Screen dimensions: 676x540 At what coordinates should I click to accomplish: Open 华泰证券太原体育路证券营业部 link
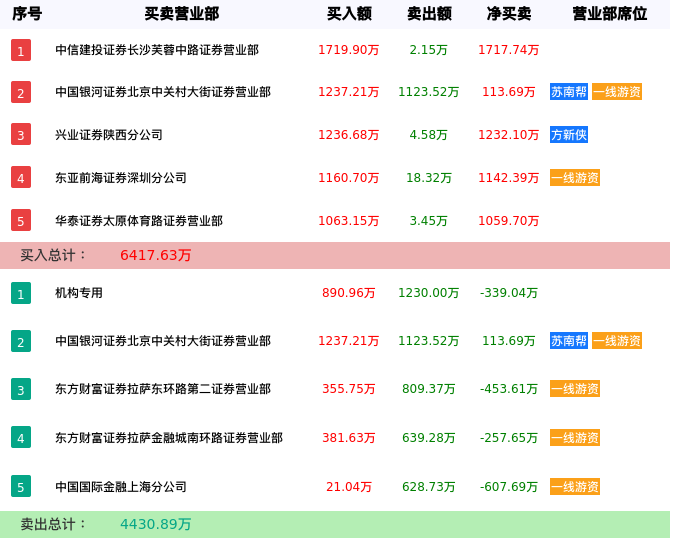coord(139,220)
